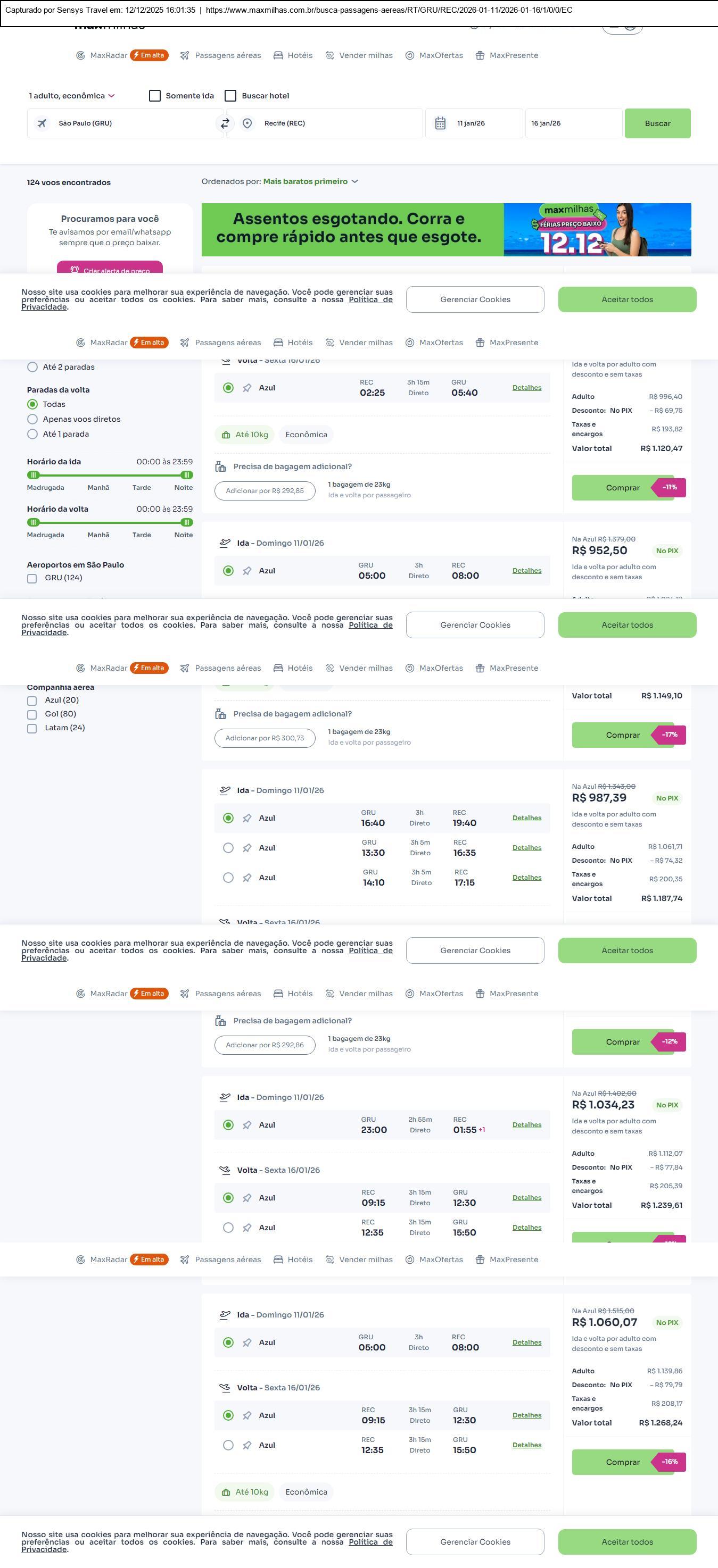The height and width of the screenshot is (1568, 718).
Task: Filter by Gol (80) airline checkbox
Action: coord(32,715)
